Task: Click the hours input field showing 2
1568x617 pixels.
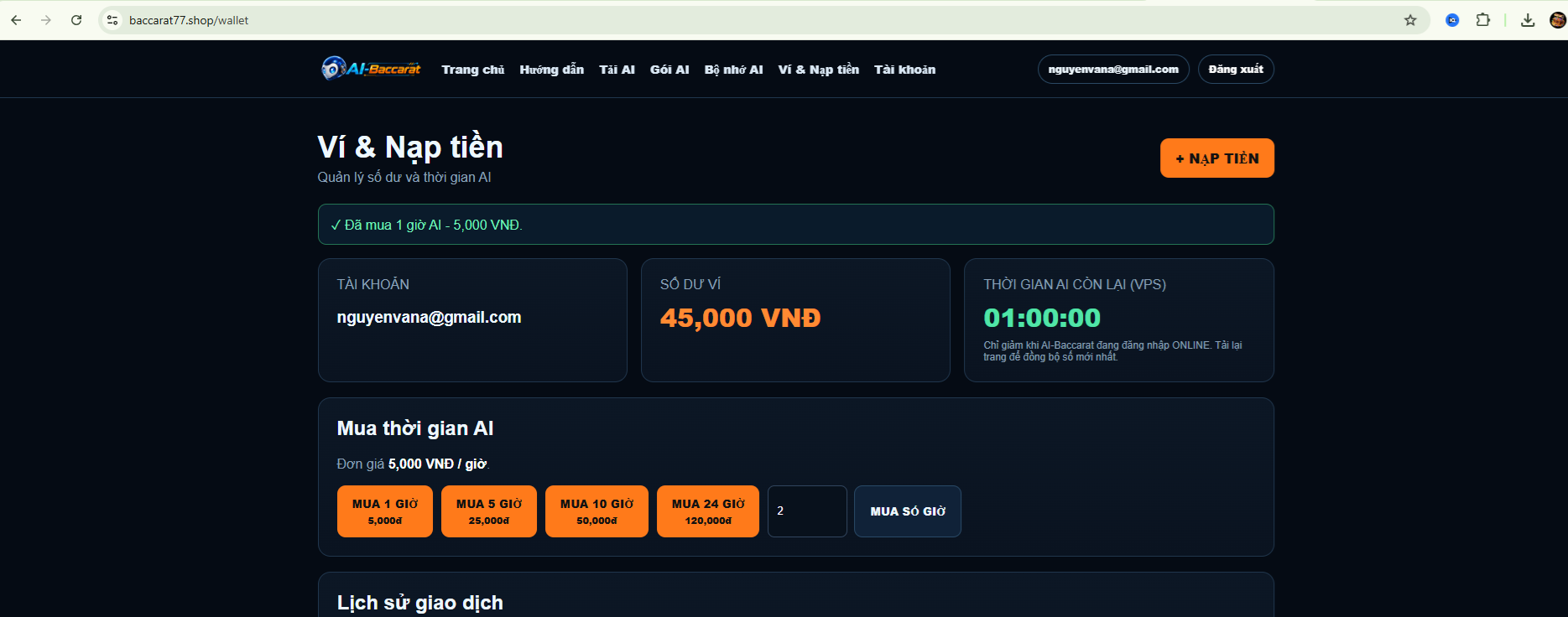Action: [807, 511]
